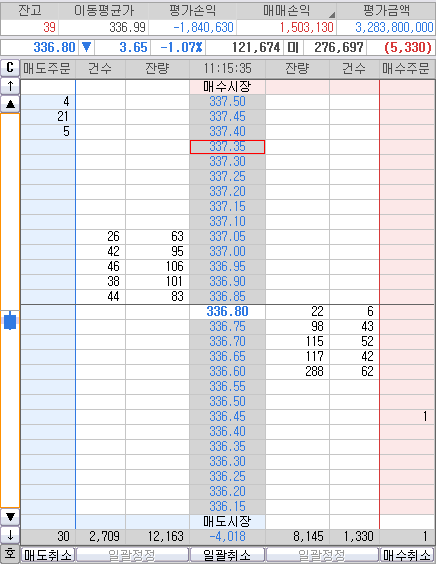The height and width of the screenshot is (564, 436).
Task: Click price 337.50 in the ladder
Action: pyautogui.click(x=227, y=102)
